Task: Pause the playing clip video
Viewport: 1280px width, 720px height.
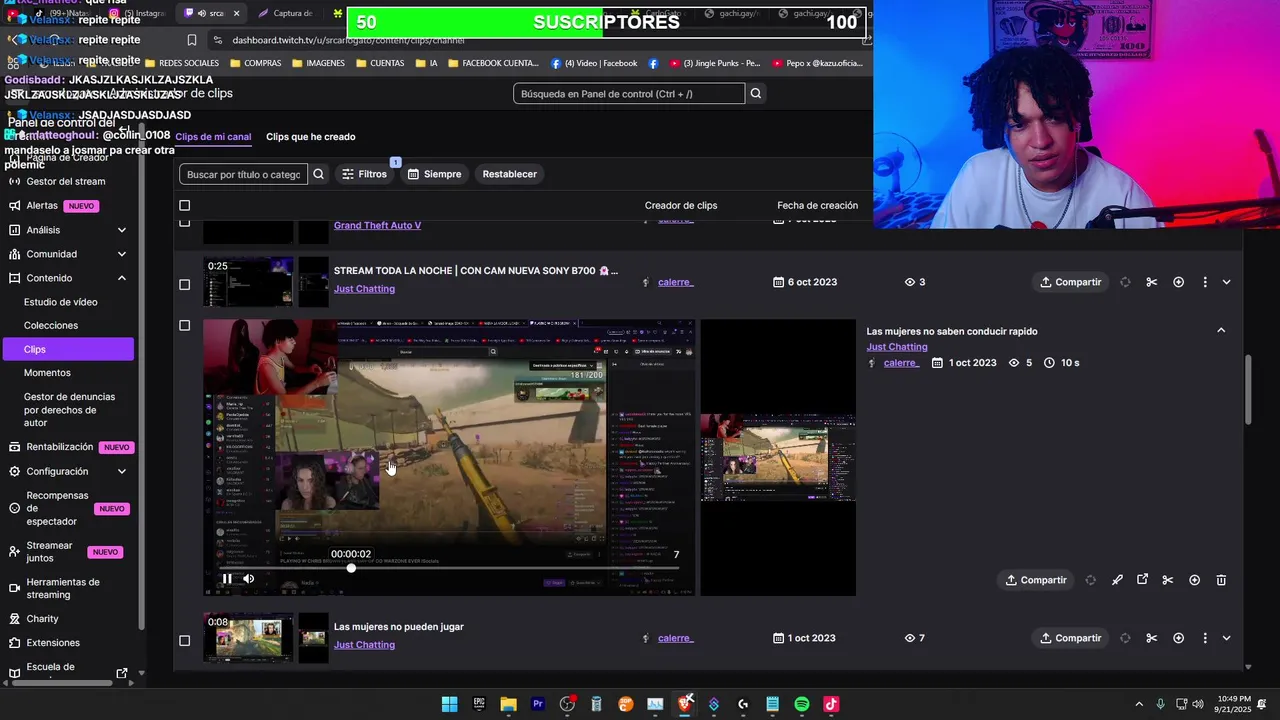Action: tap(227, 578)
